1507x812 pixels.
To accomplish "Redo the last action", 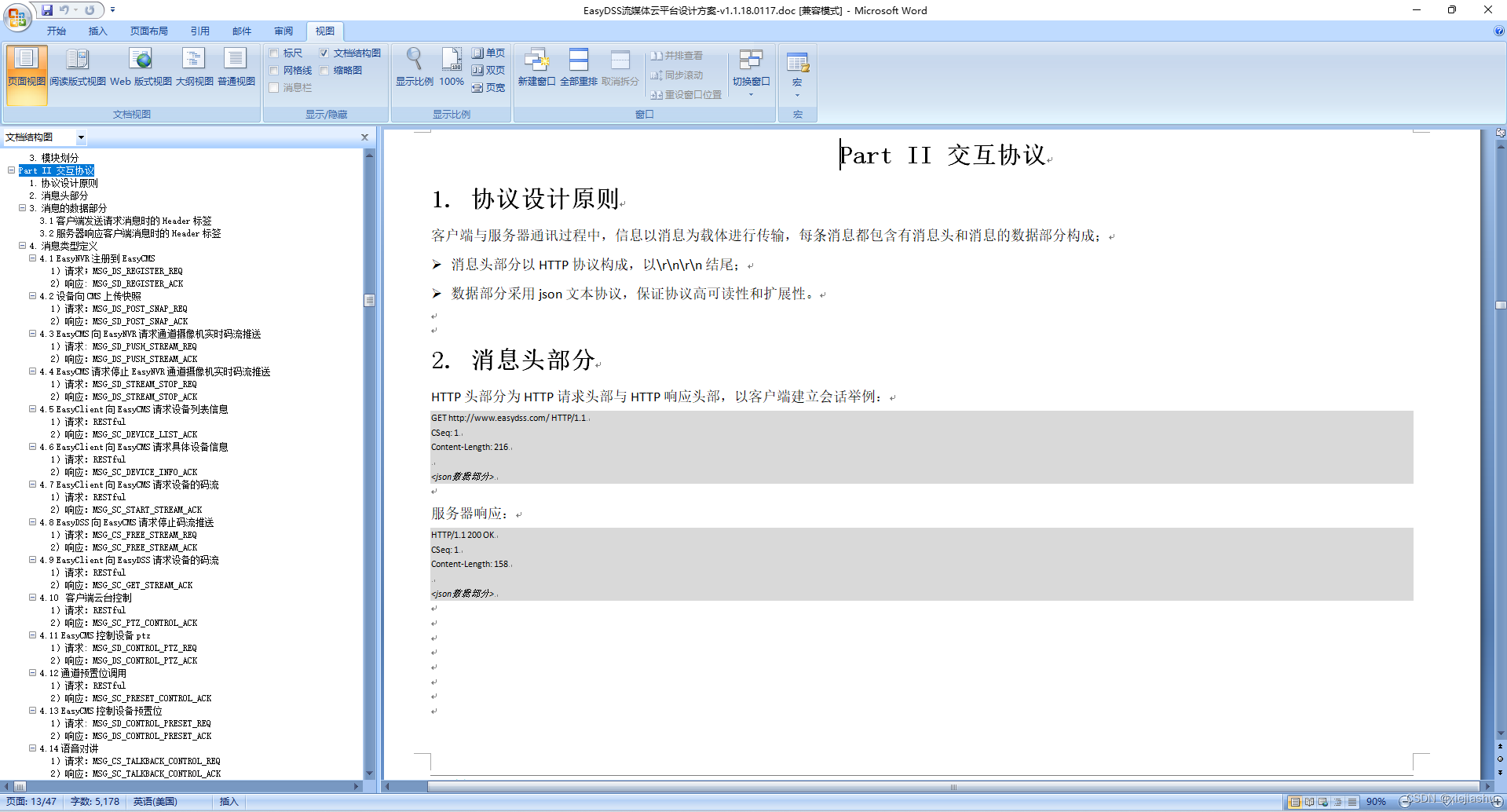I will (x=90, y=10).
